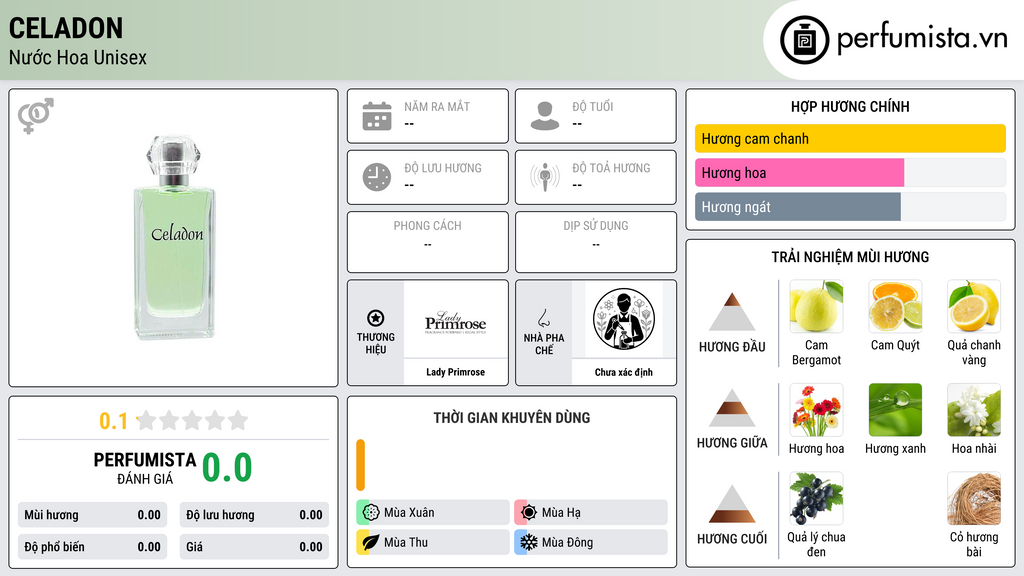The image size is (1024, 576).
Task: Click the Perfumista đánh giá label
Action: tap(145, 468)
